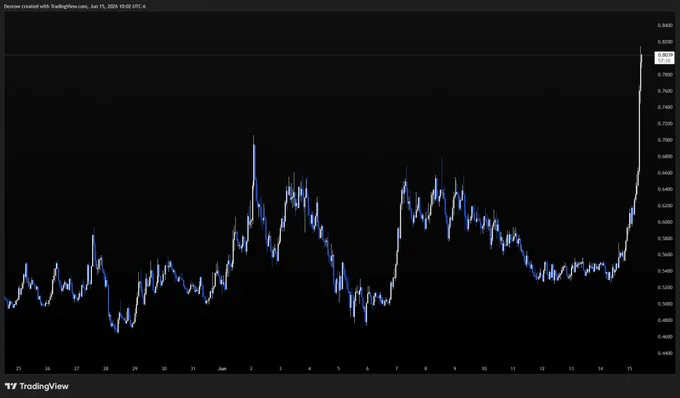Screen dimensions: 680x398
Task: Click the 0.4600 price label
Action: (665, 337)
